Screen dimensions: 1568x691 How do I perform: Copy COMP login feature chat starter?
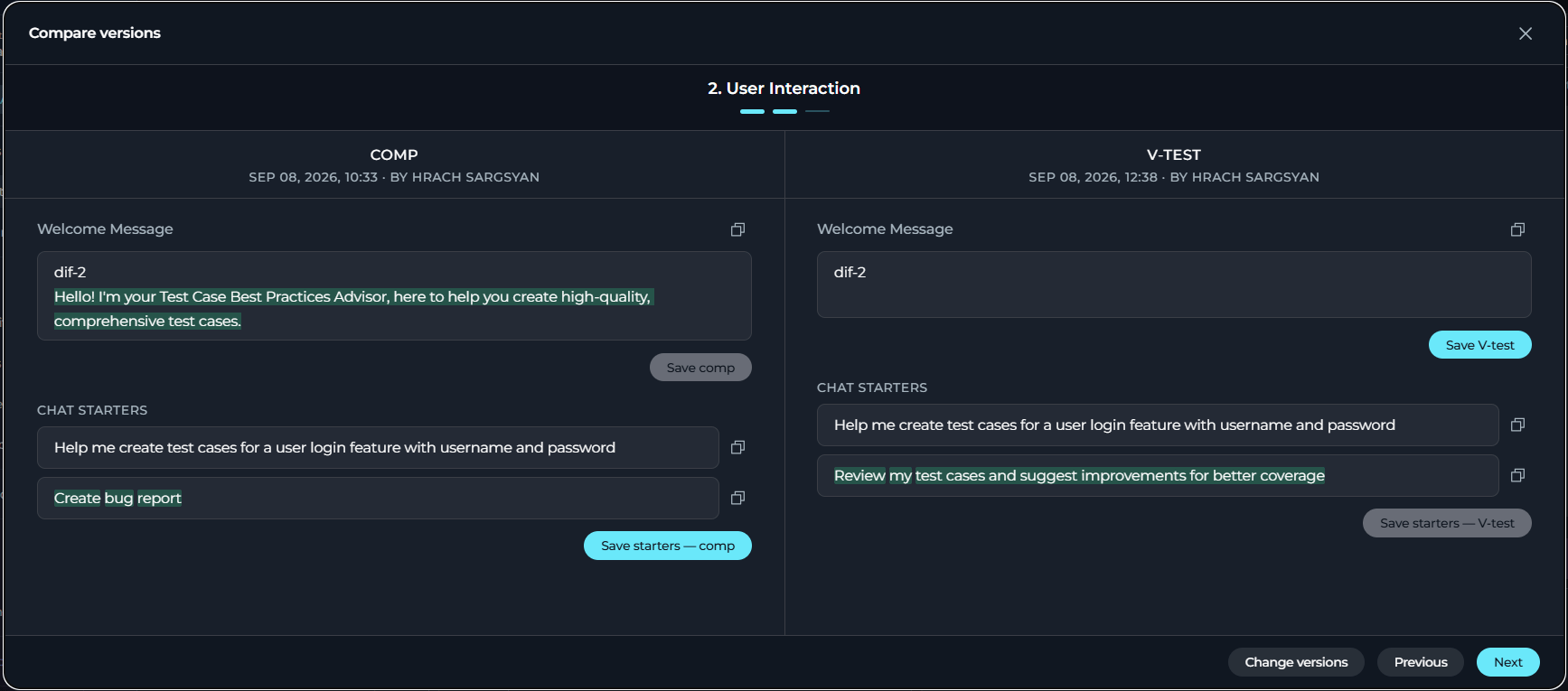tap(737, 447)
